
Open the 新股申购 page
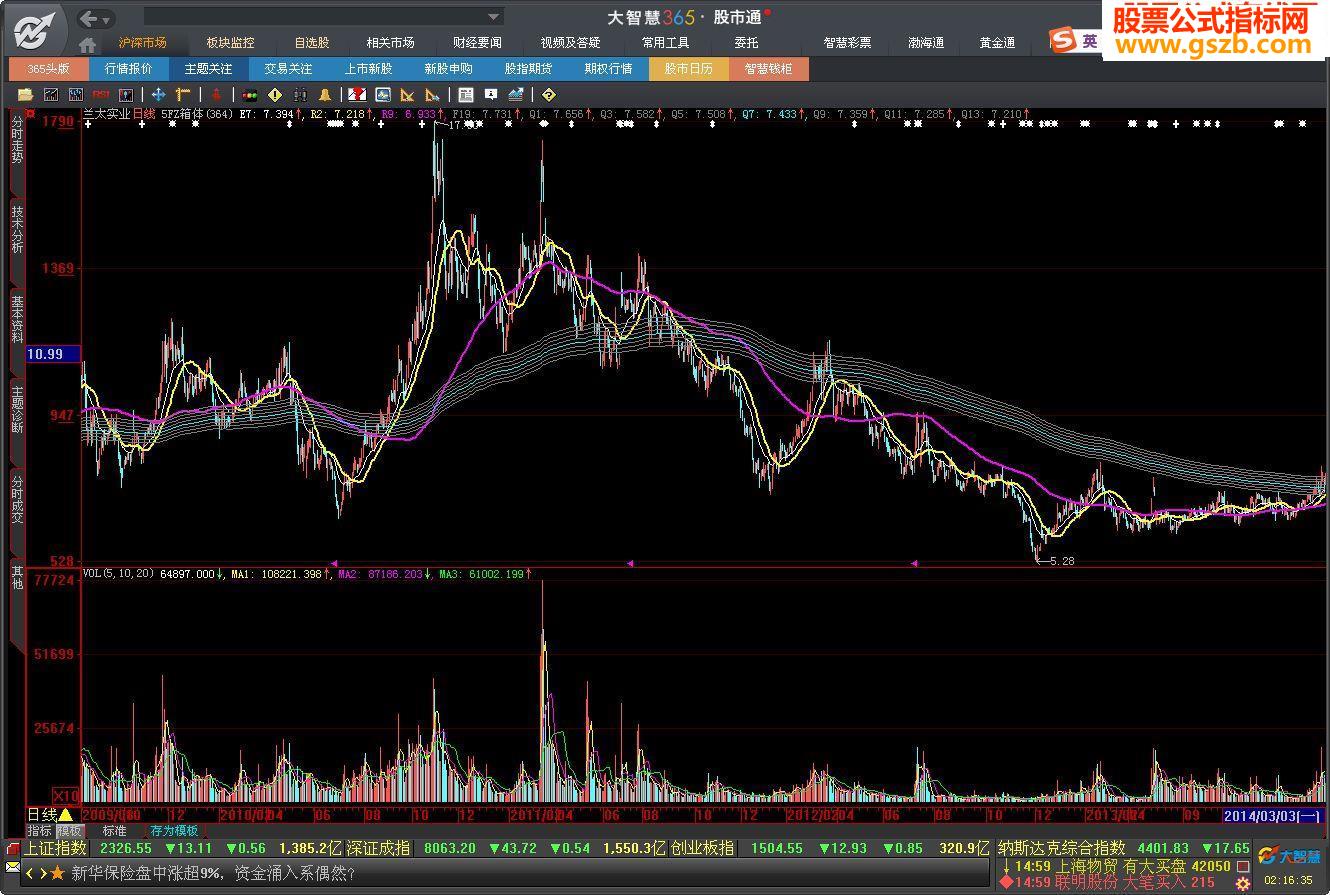tap(448, 69)
